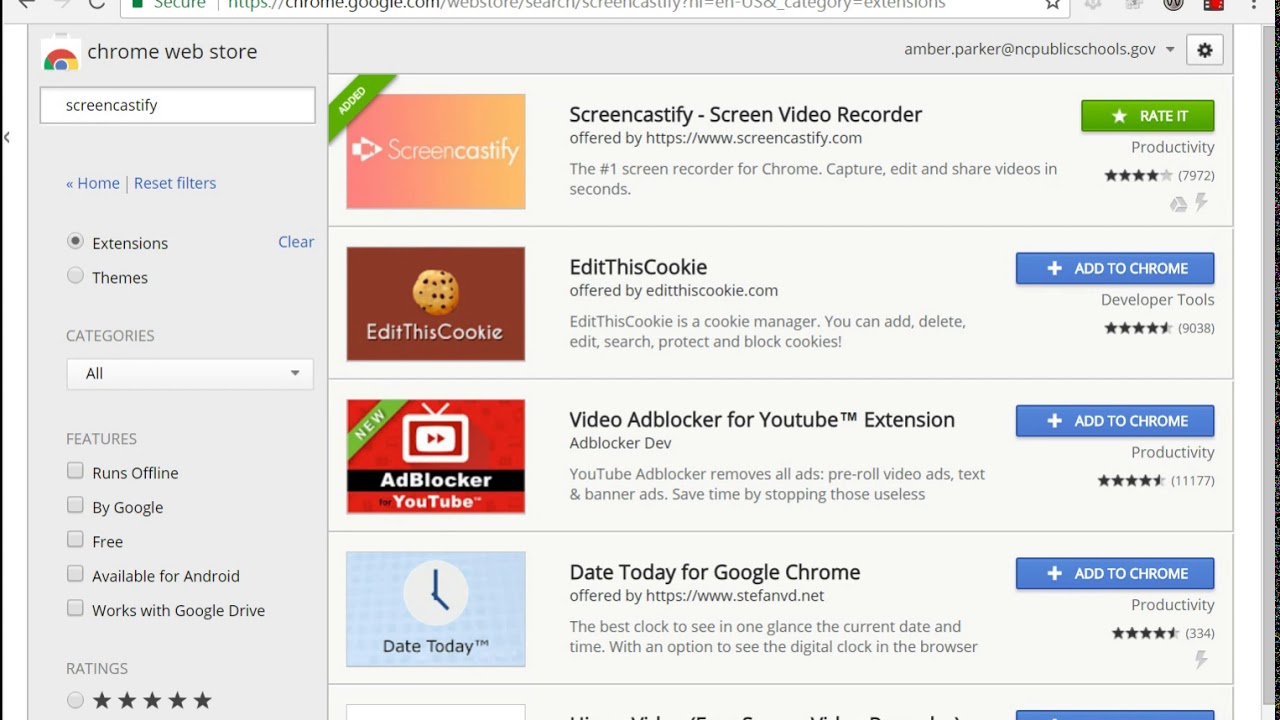Click the search box containing 'screencastify'

click(x=178, y=105)
